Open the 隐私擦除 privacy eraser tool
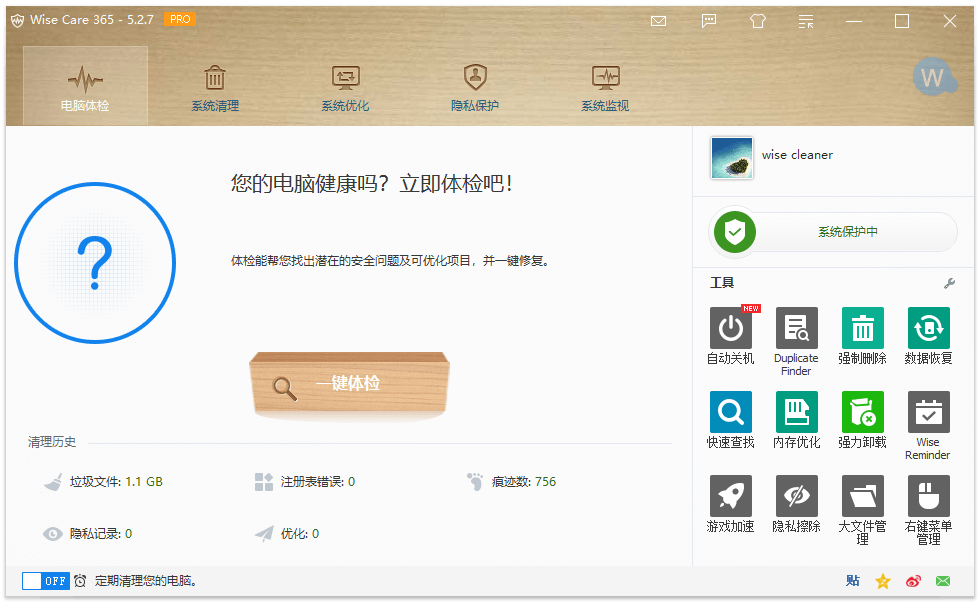980x602 pixels. pyautogui.click(x=796, y=496)
